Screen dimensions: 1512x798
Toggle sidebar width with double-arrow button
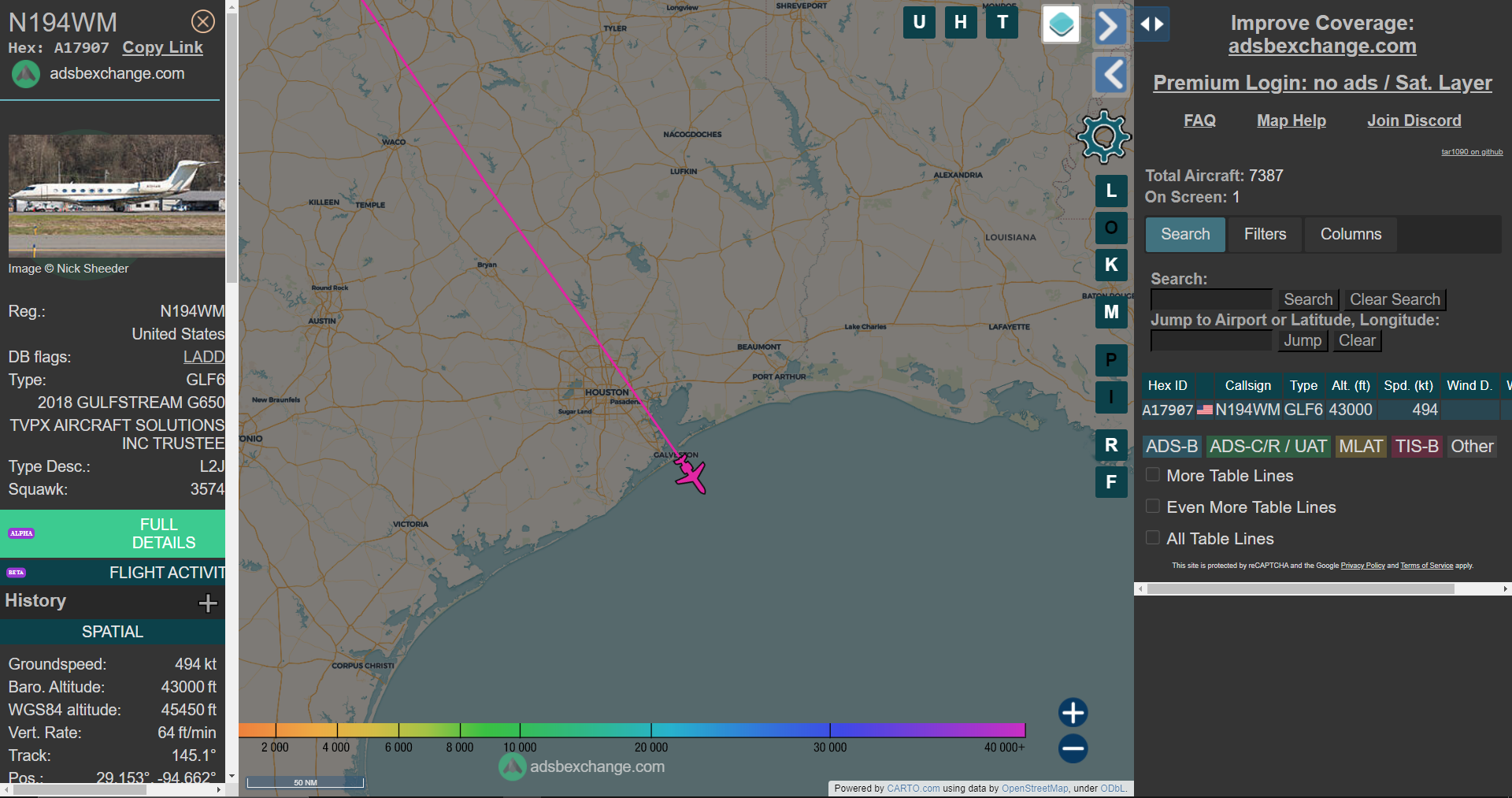point(1152,24)
